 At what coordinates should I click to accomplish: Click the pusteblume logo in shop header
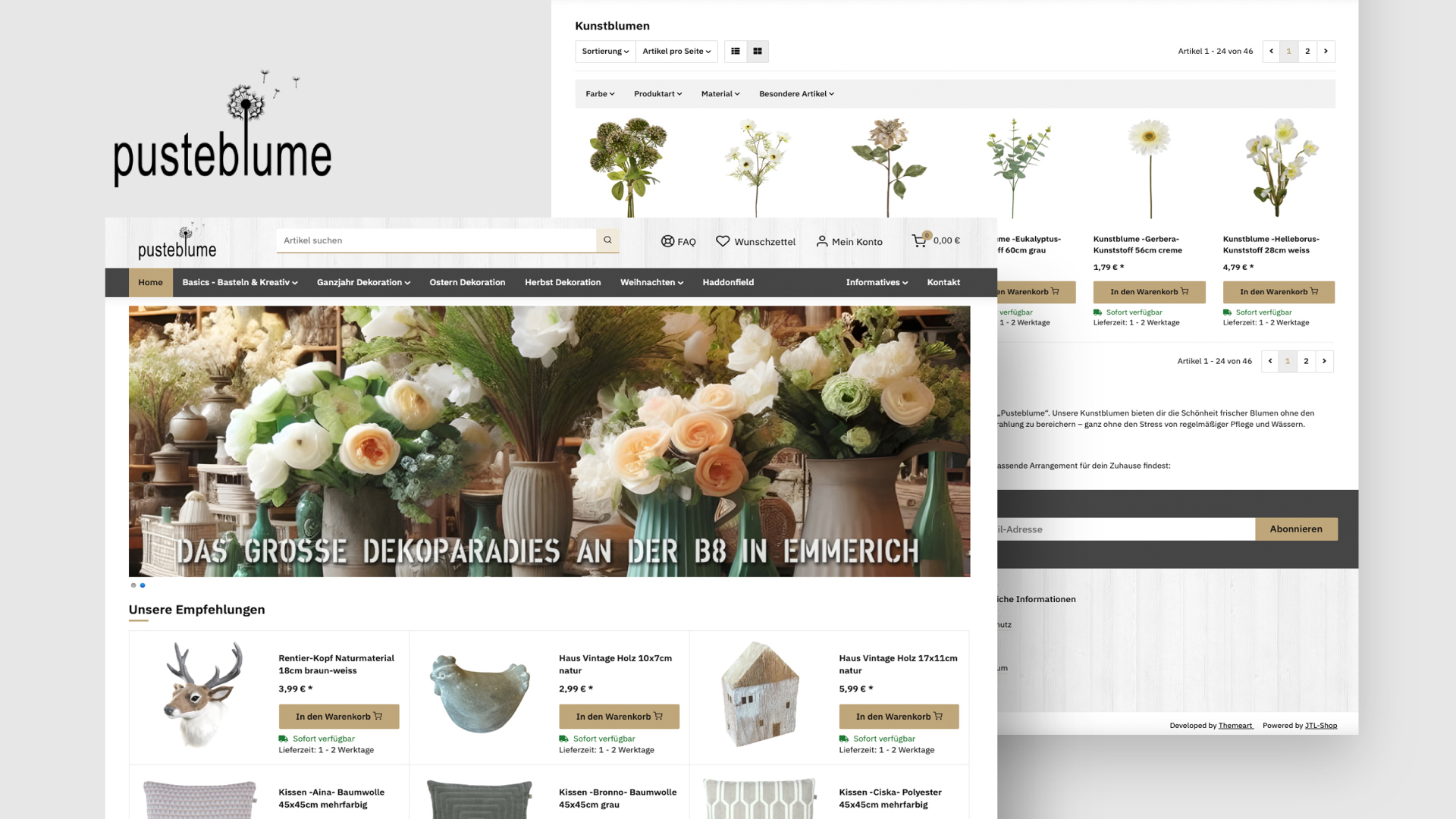177,242
